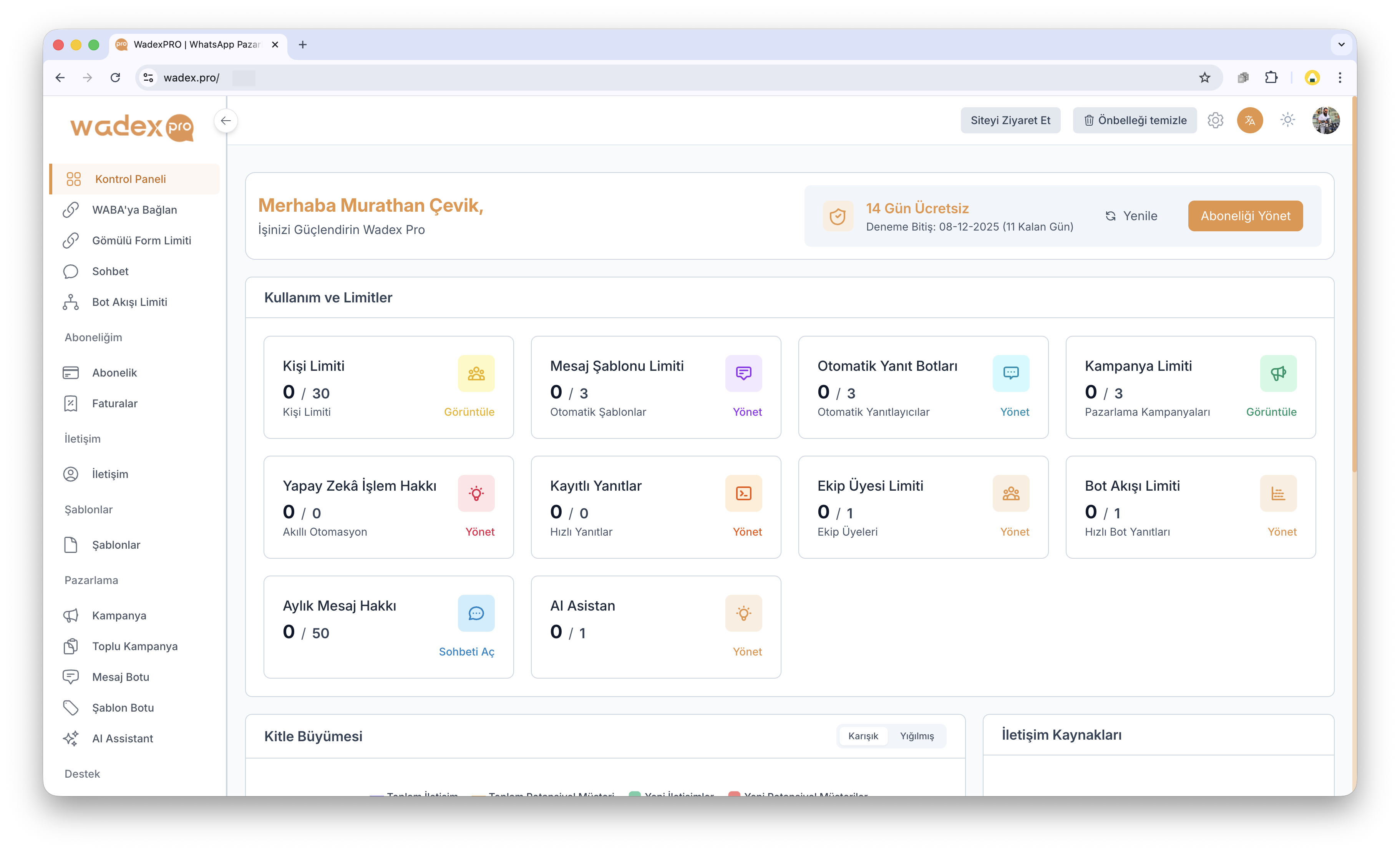Open the browser tab options chevron
The height and width of the screenshot is (853, 1400).
(x=1341, y=44)
